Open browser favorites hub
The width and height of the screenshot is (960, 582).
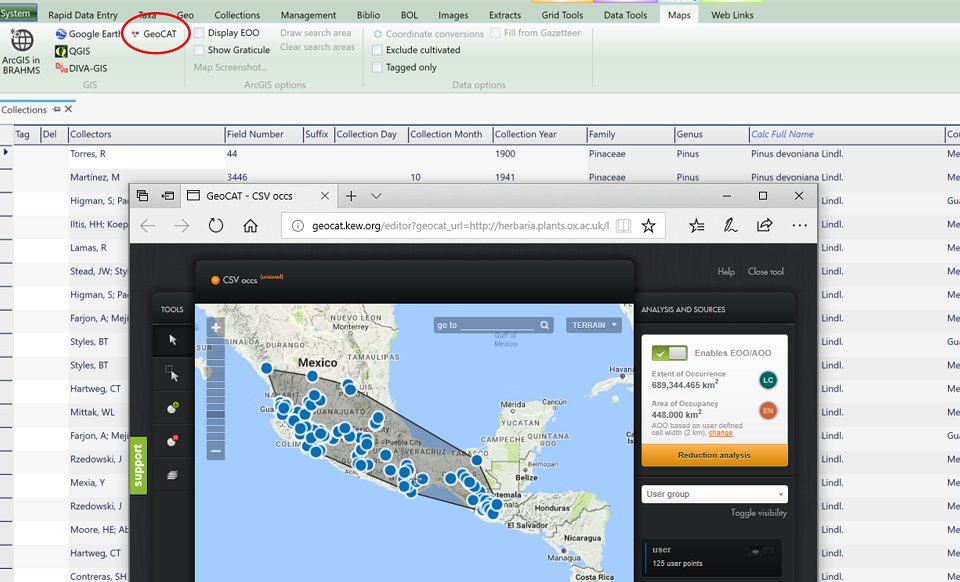696,226
